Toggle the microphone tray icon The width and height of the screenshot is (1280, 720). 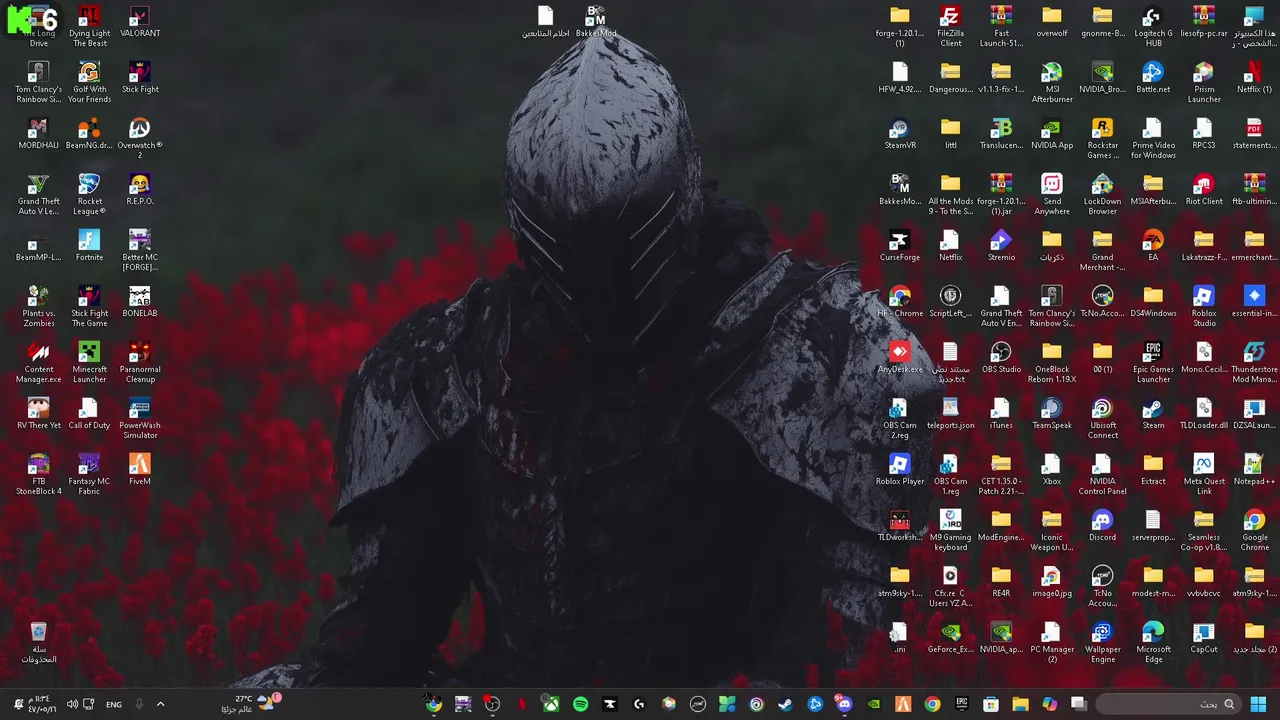(x=139, y=704)
